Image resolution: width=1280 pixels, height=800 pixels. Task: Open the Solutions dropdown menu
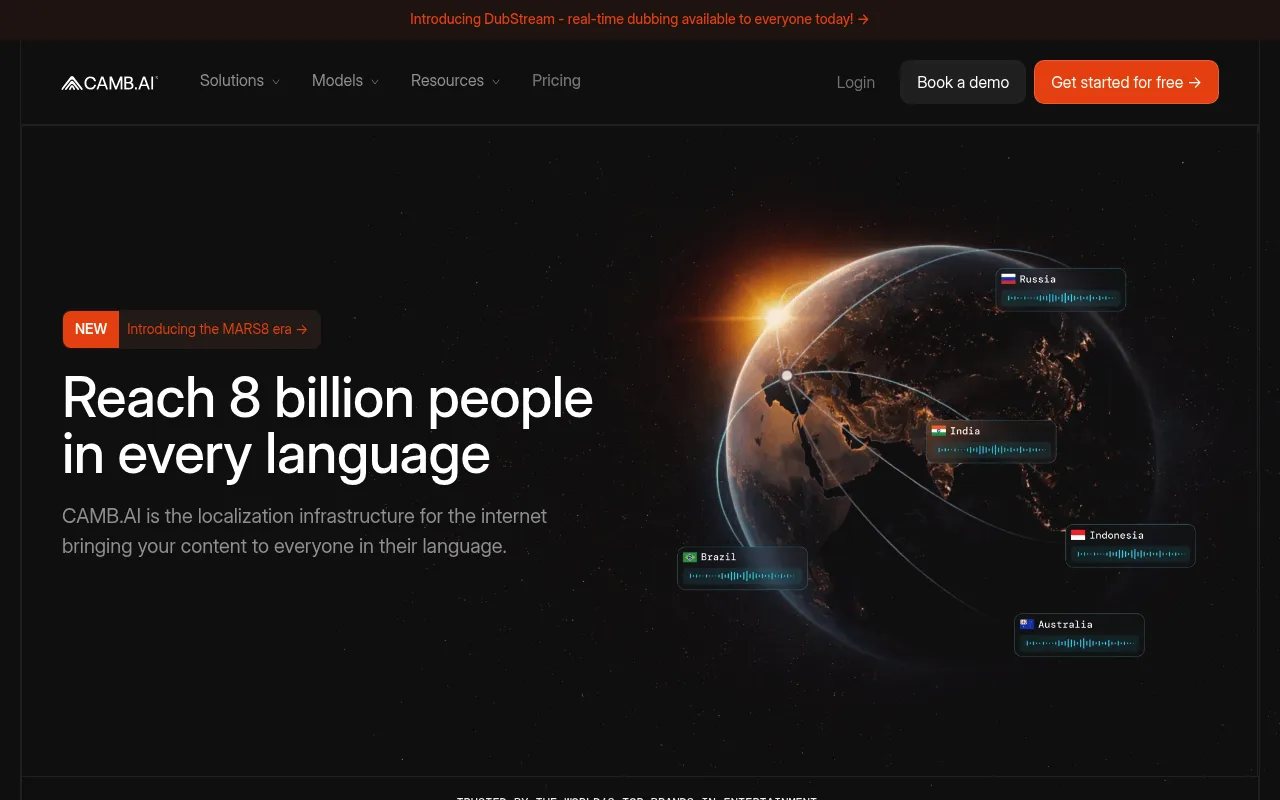coord(240,81)
